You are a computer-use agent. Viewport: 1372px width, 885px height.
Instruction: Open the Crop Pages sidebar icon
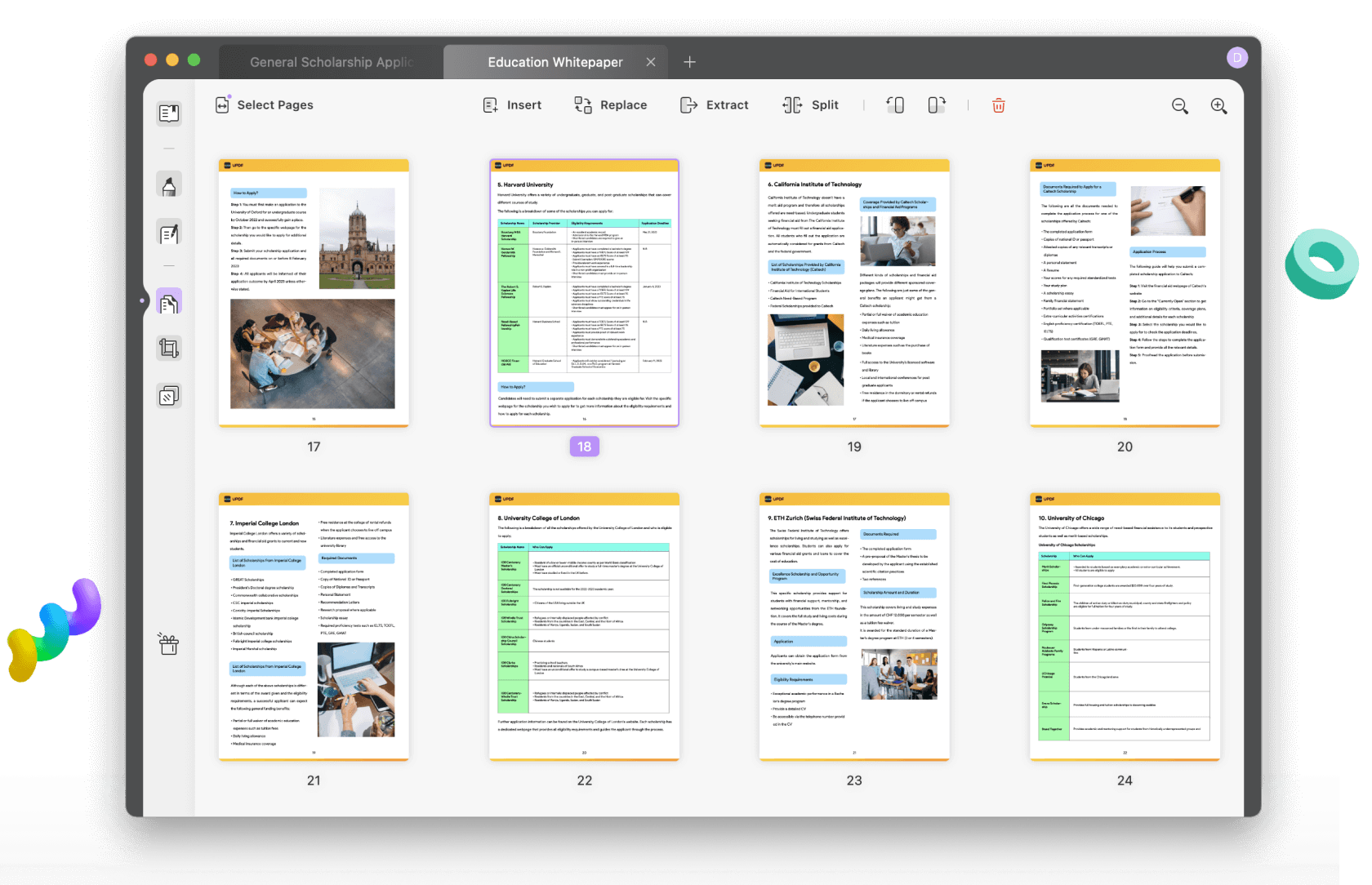coord(169,349)
